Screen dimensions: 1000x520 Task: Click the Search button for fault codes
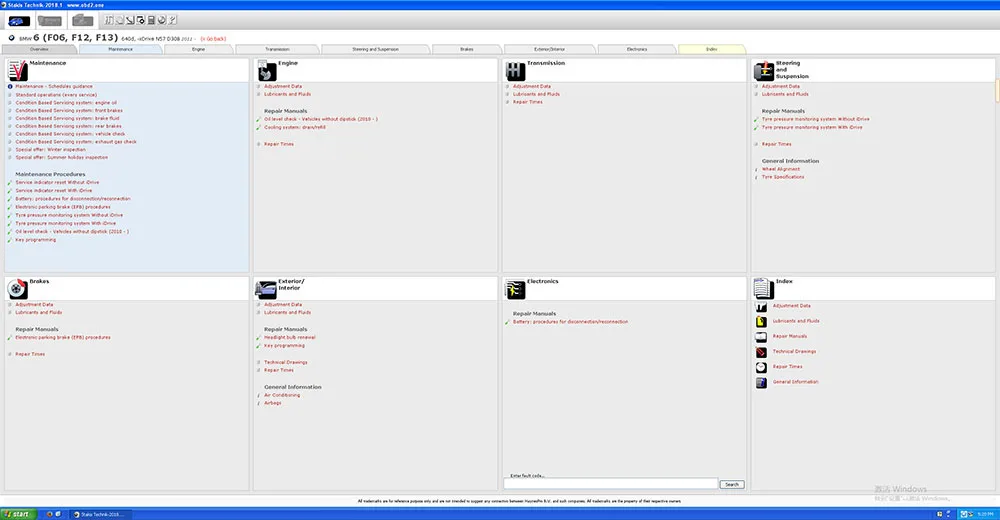[732, 484]
